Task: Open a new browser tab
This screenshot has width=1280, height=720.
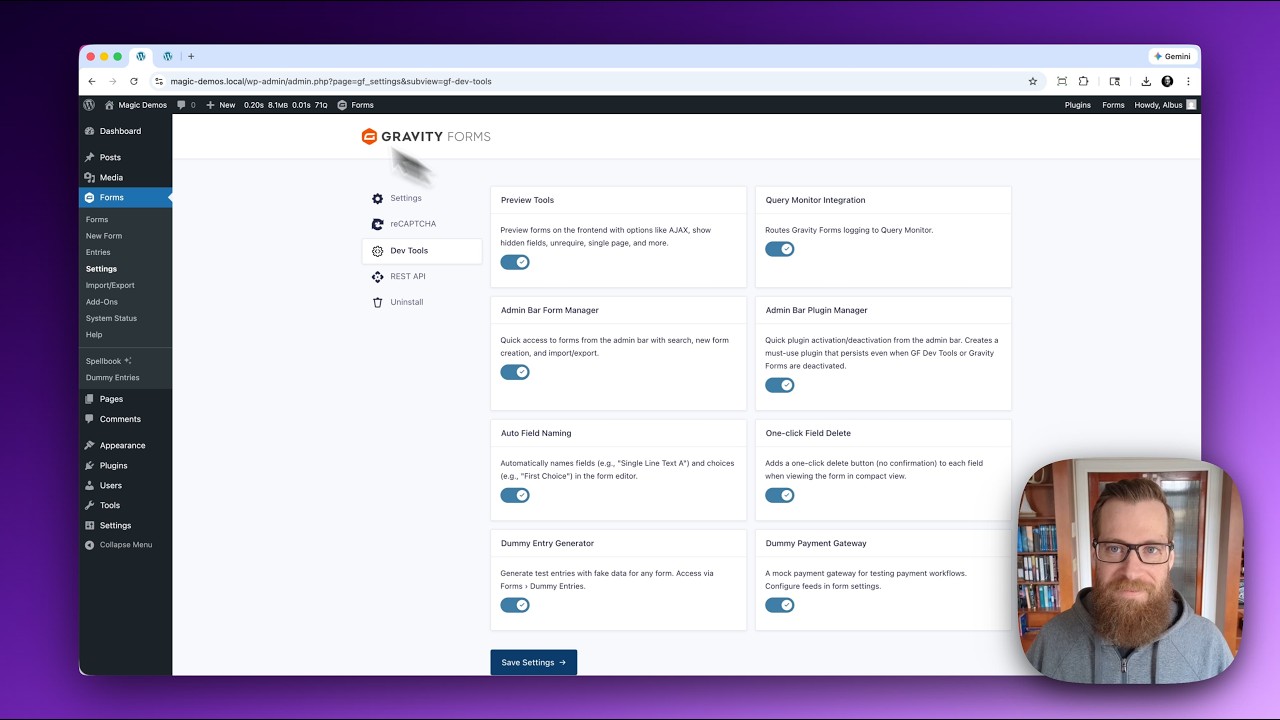Action: [191, 56]
